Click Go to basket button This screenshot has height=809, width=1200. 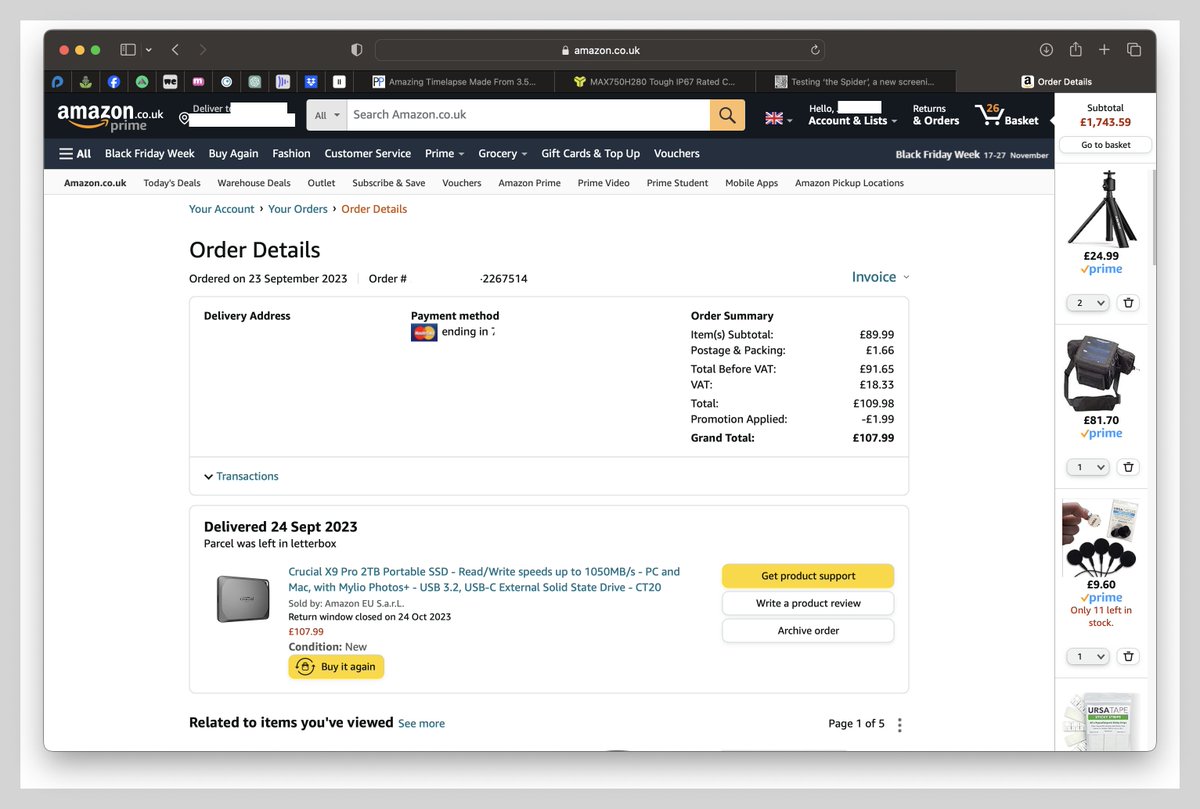(1105, 145)
